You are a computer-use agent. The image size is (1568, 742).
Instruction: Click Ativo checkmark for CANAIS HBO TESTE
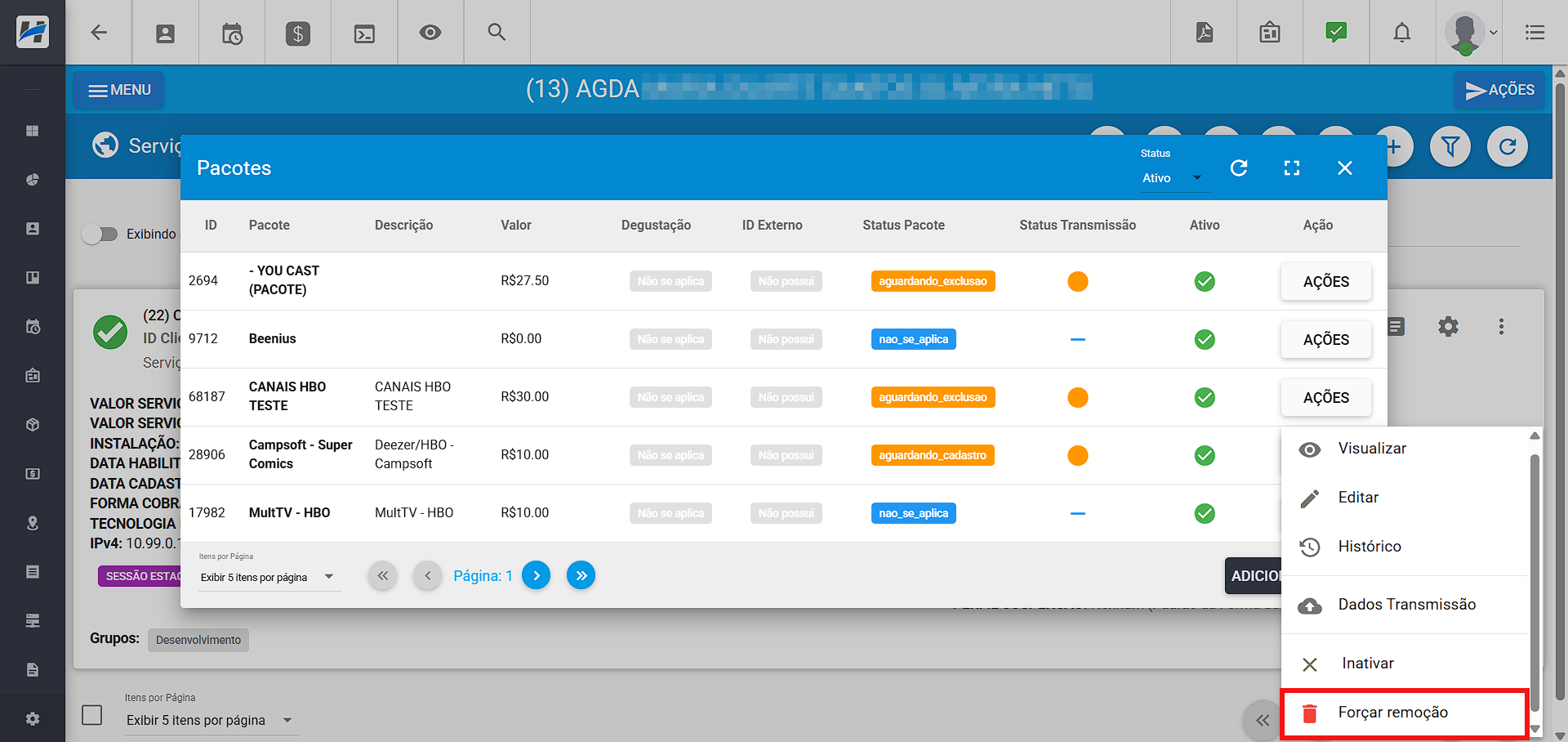tap(1205, 397)
